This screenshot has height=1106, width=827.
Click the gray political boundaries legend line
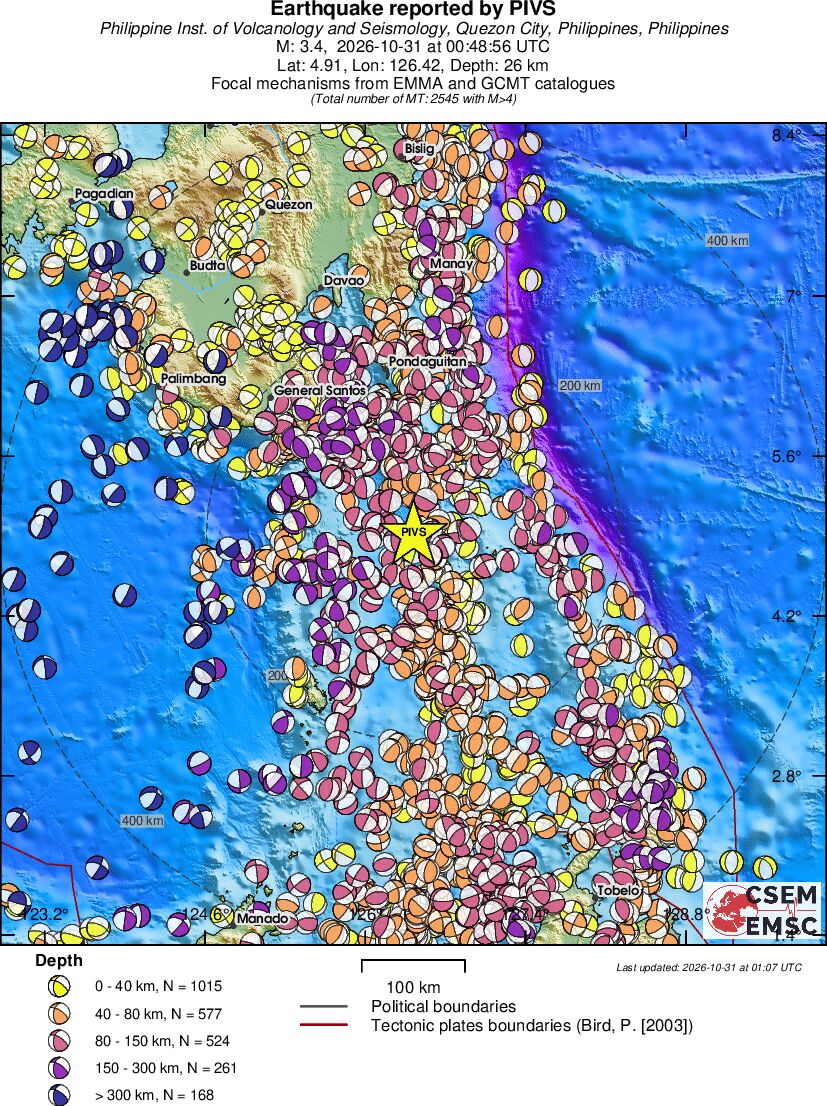point(323,1007)
